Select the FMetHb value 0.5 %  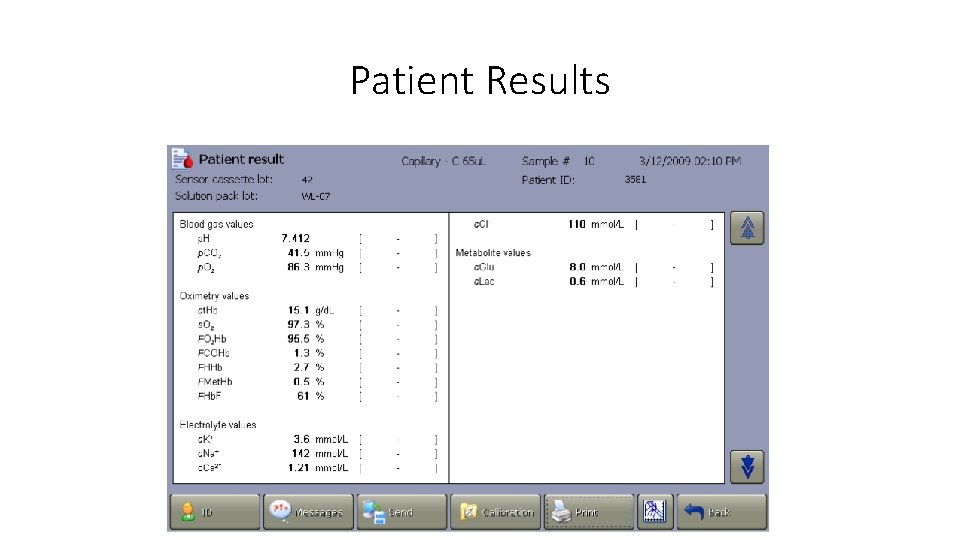pos(309,382)
